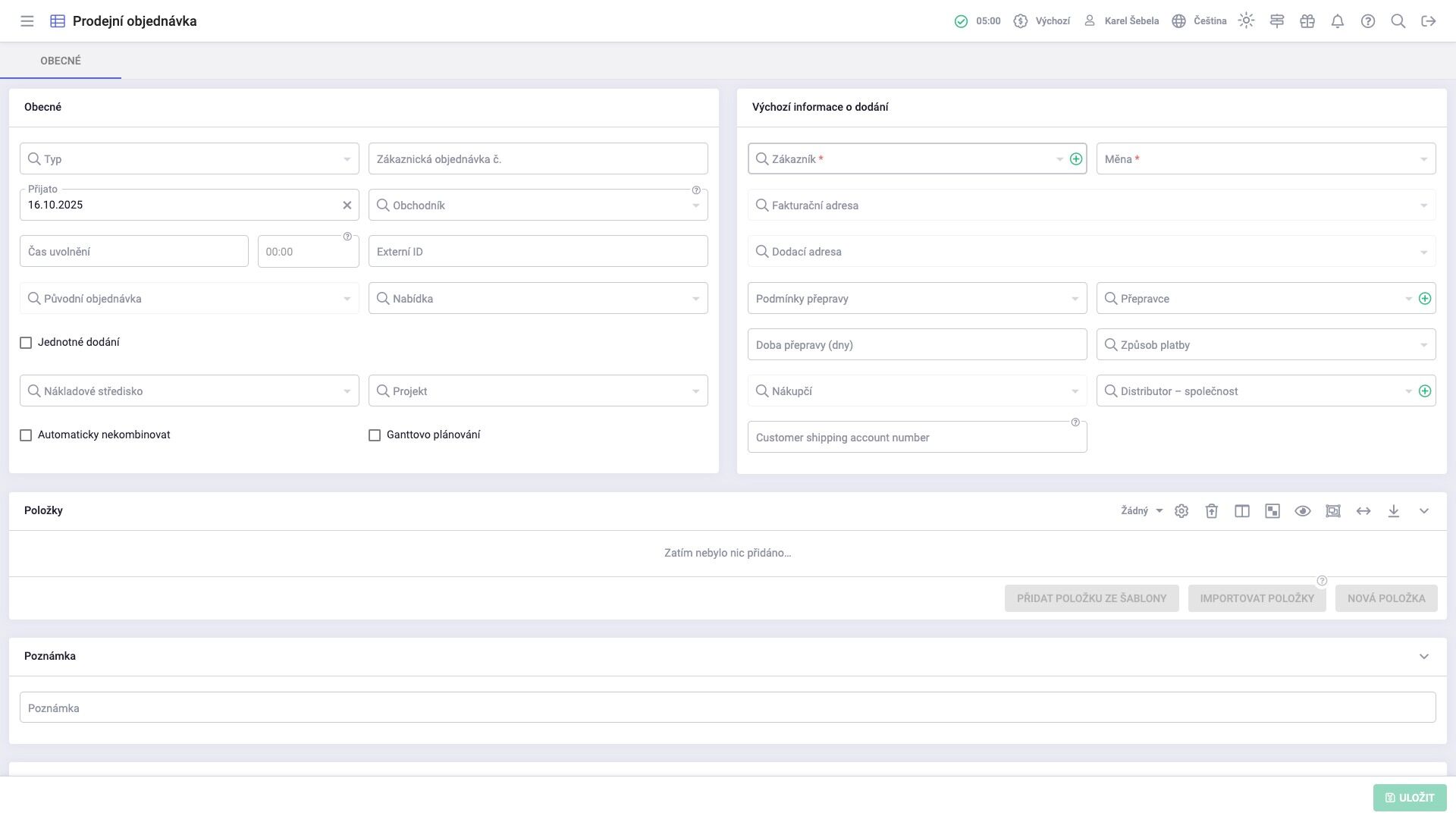Click the notifications bell icon

pyautogui.click(x=1338, y=21)
